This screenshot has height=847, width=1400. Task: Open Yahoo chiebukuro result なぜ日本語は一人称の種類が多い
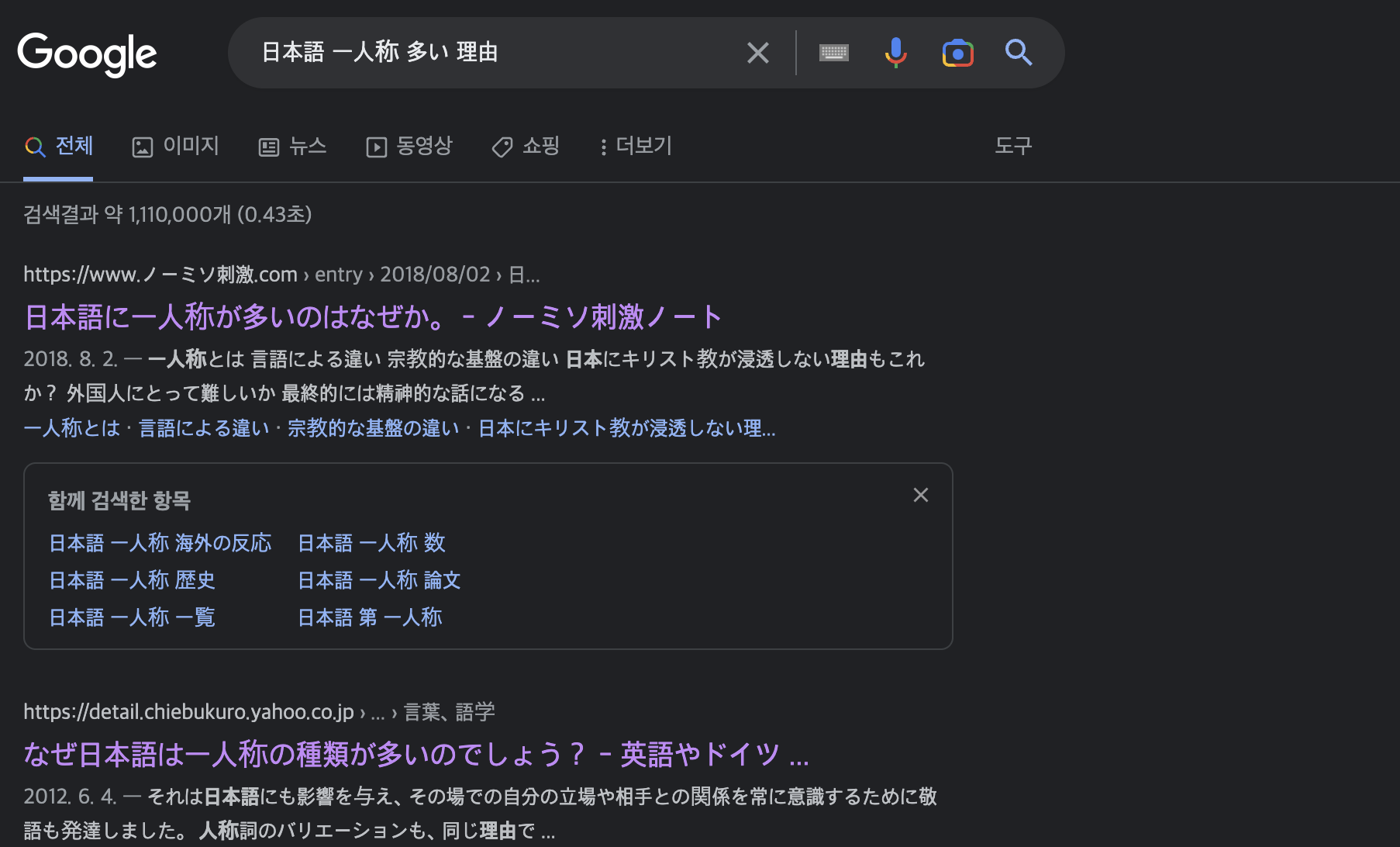(416, 754)
